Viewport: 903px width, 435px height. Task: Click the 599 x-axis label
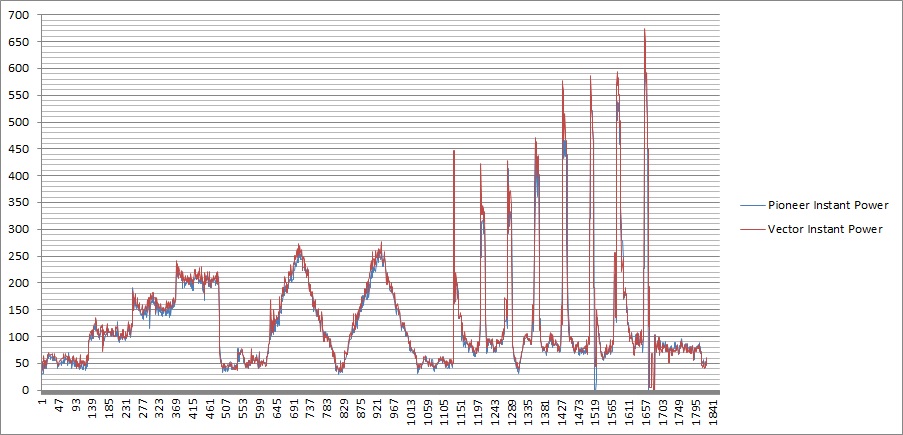click(260, 409)
